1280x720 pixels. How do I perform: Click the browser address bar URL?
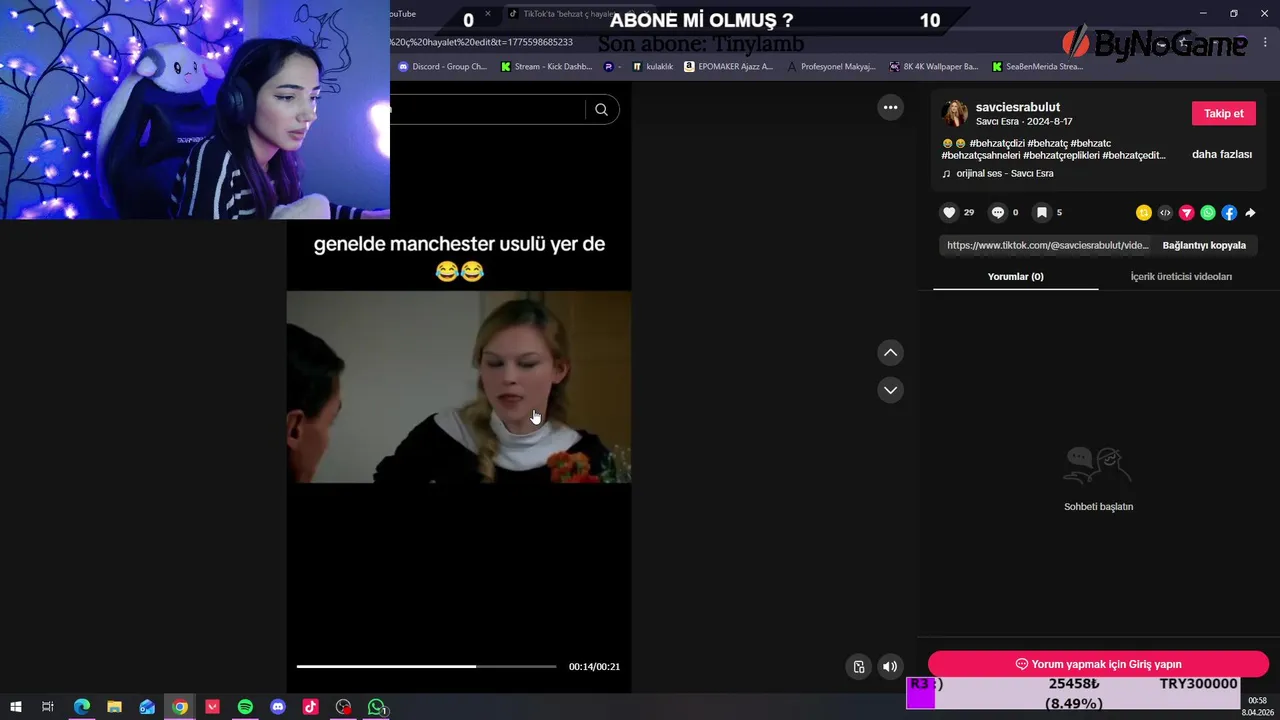tap(482, 42)
